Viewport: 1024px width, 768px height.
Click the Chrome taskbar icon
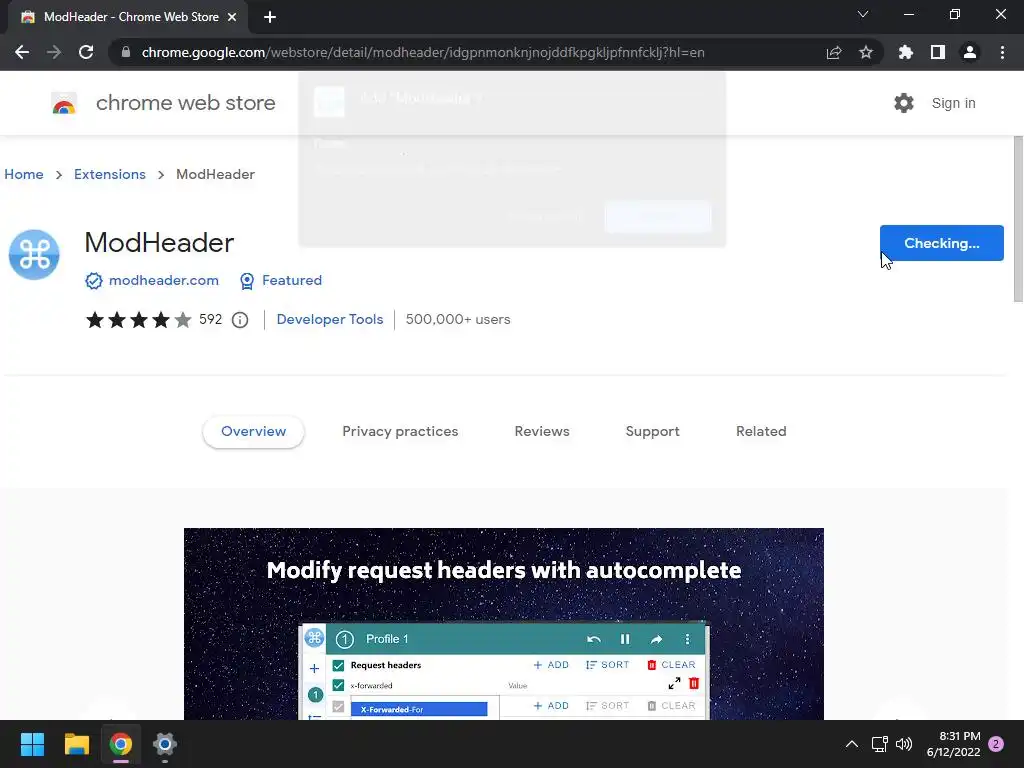[121, 744]
